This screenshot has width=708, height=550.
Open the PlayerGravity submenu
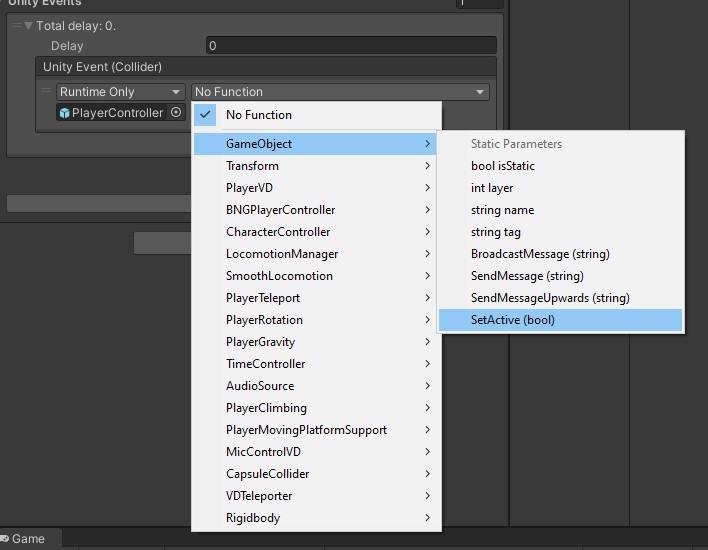click(317, 342)
